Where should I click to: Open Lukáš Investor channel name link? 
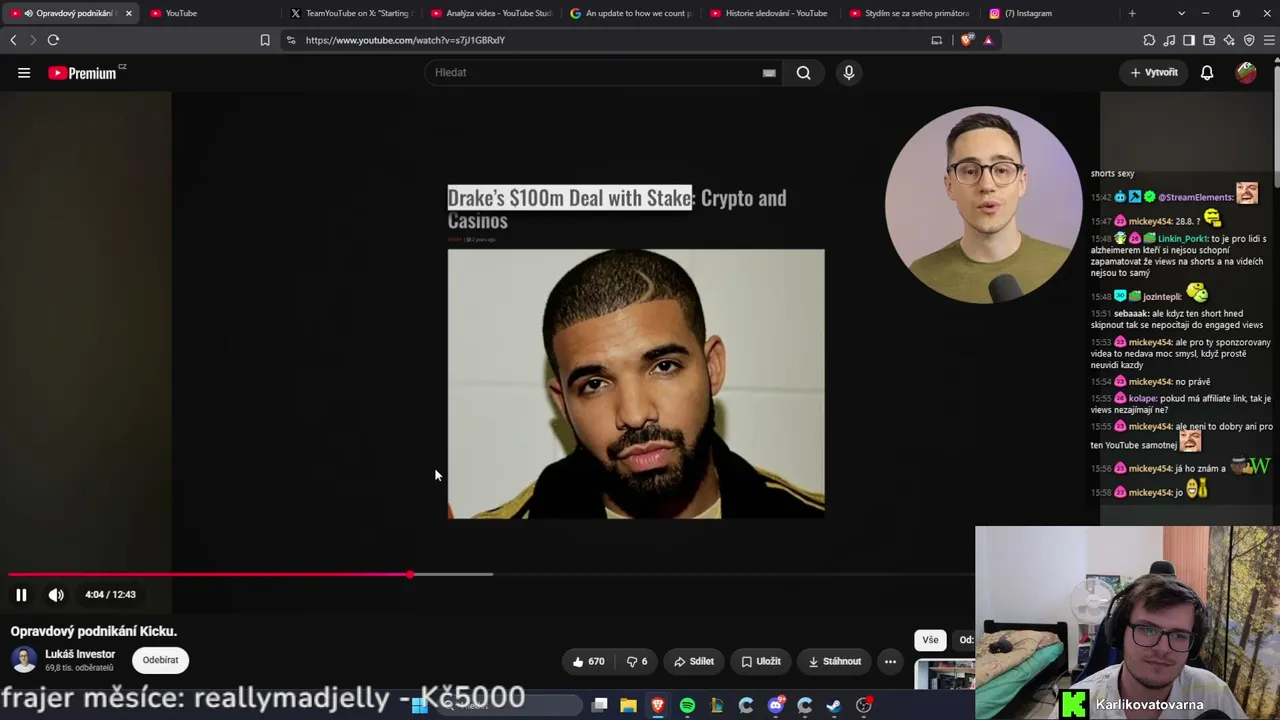coord(80,654)
